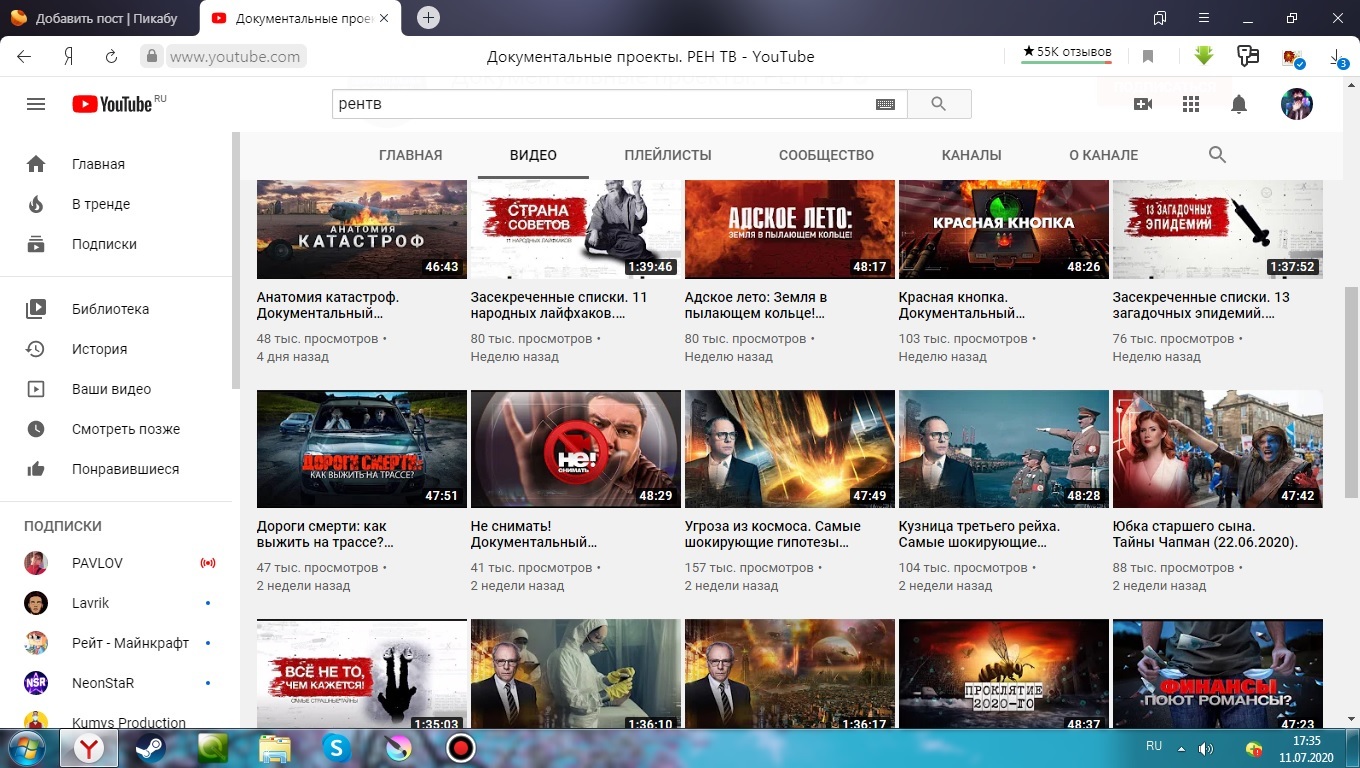Switch to the Yandex Browser taskbar icon
Image resolution: width=1360 pixels, height=768 pixels.
(x=90, y=747)
